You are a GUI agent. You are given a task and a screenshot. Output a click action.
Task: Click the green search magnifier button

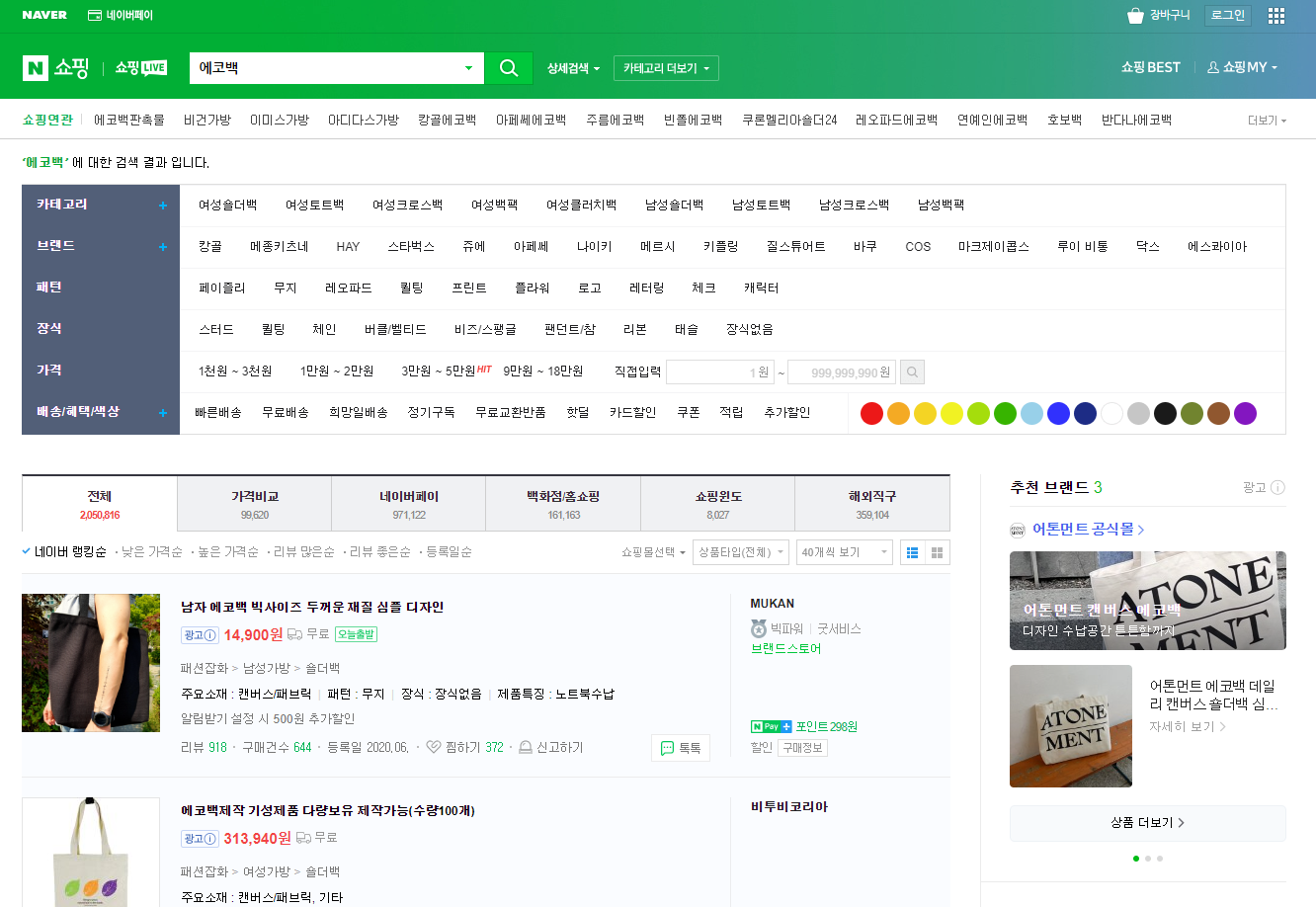tap(509, 68)
